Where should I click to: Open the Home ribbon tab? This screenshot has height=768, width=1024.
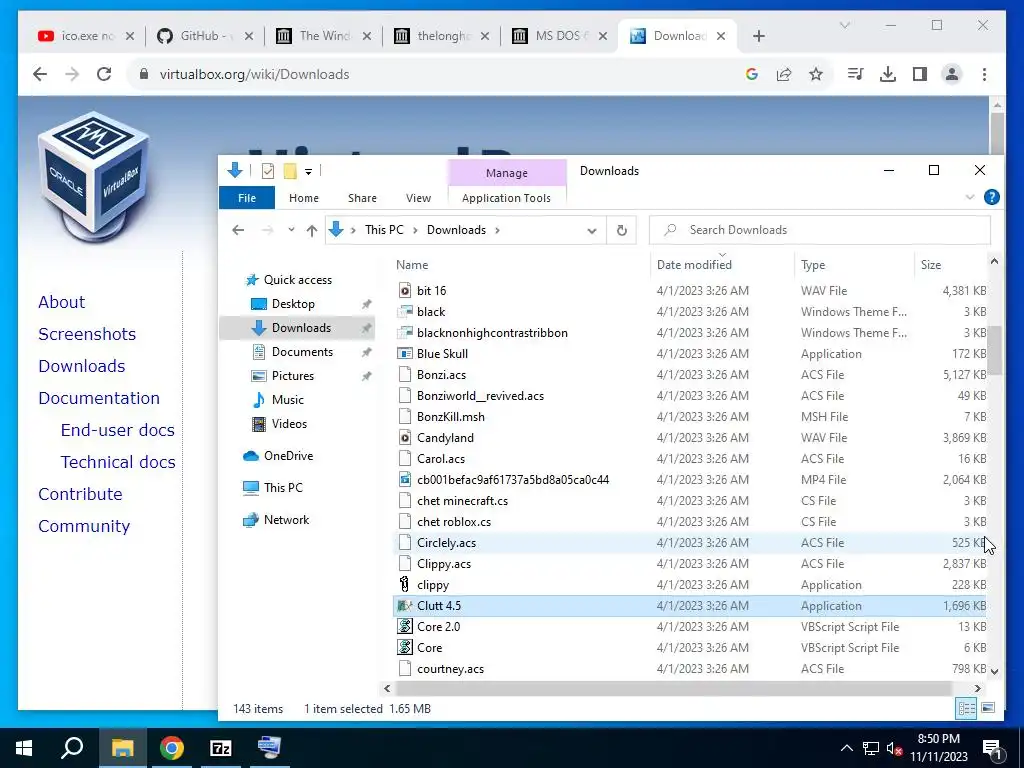[x=304, y=198]
